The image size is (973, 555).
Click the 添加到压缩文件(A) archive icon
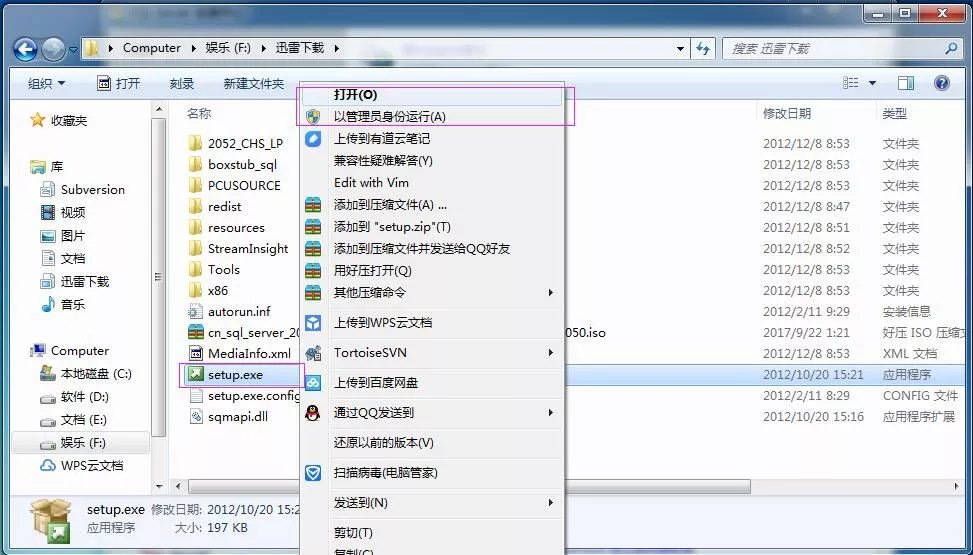tap(313, 204)
